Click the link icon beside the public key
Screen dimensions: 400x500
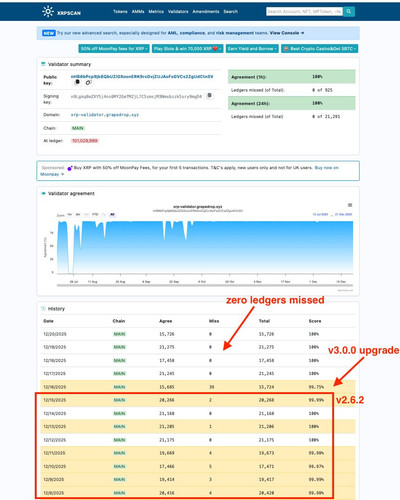(x=88, y=82)
